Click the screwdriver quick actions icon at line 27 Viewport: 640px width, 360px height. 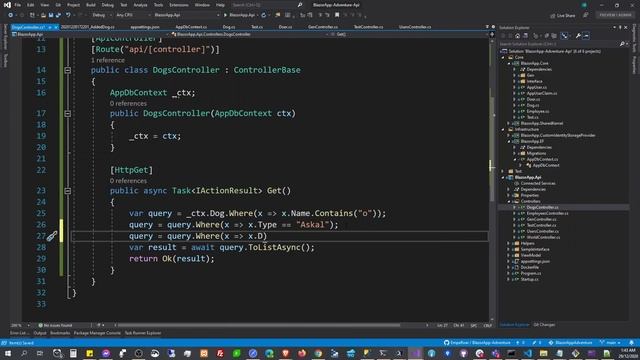click(x=52, y=236)
